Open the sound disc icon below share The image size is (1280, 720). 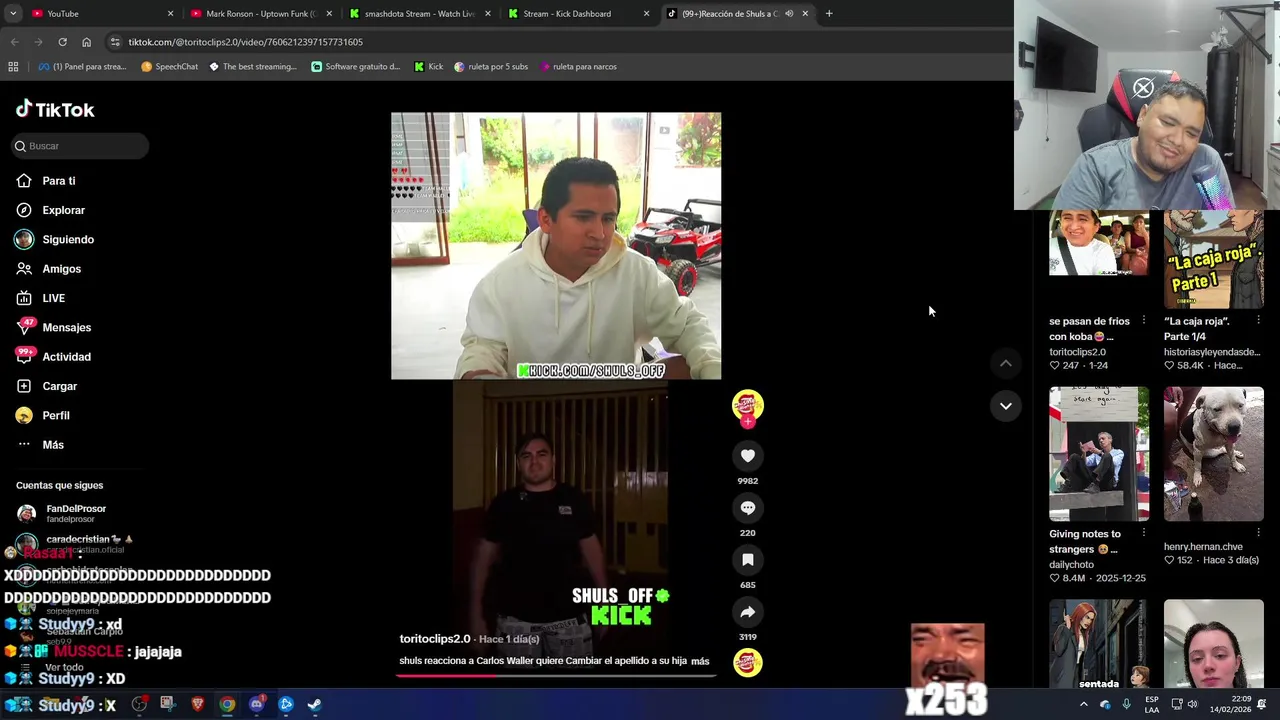pos(747,663)
